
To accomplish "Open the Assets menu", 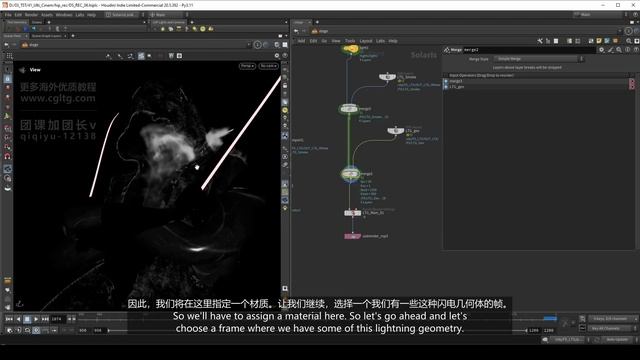I will coord(47,15).
